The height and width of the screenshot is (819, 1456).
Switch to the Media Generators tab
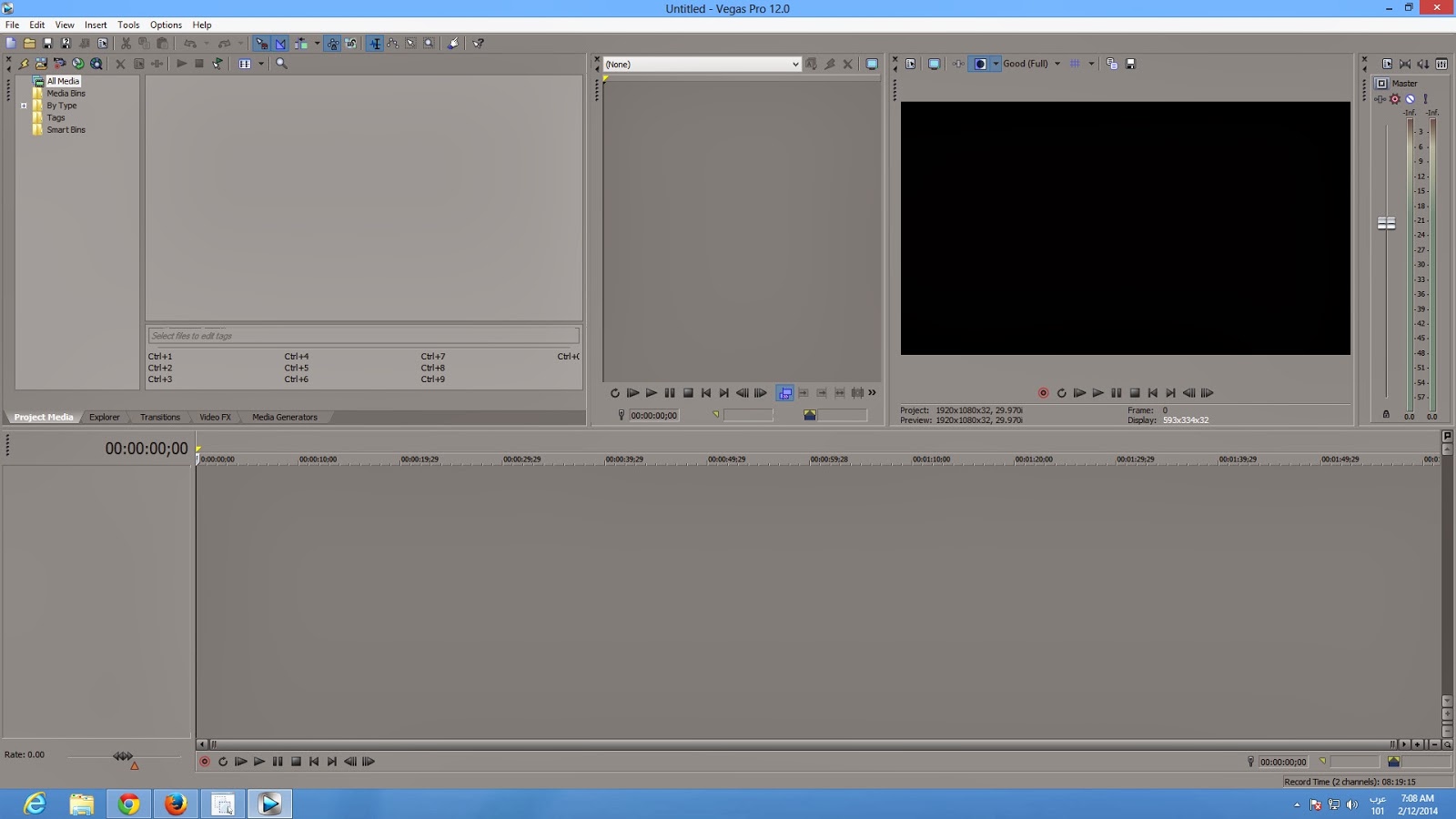[x=285, y=417]
